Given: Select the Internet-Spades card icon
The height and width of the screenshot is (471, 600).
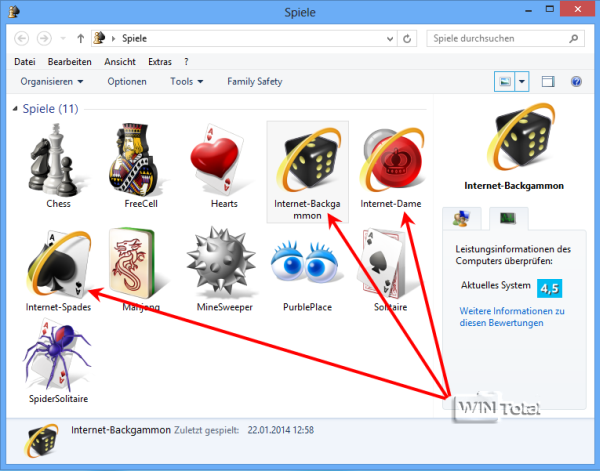Looking at the screenshot, I should click(x=59, y=264).
